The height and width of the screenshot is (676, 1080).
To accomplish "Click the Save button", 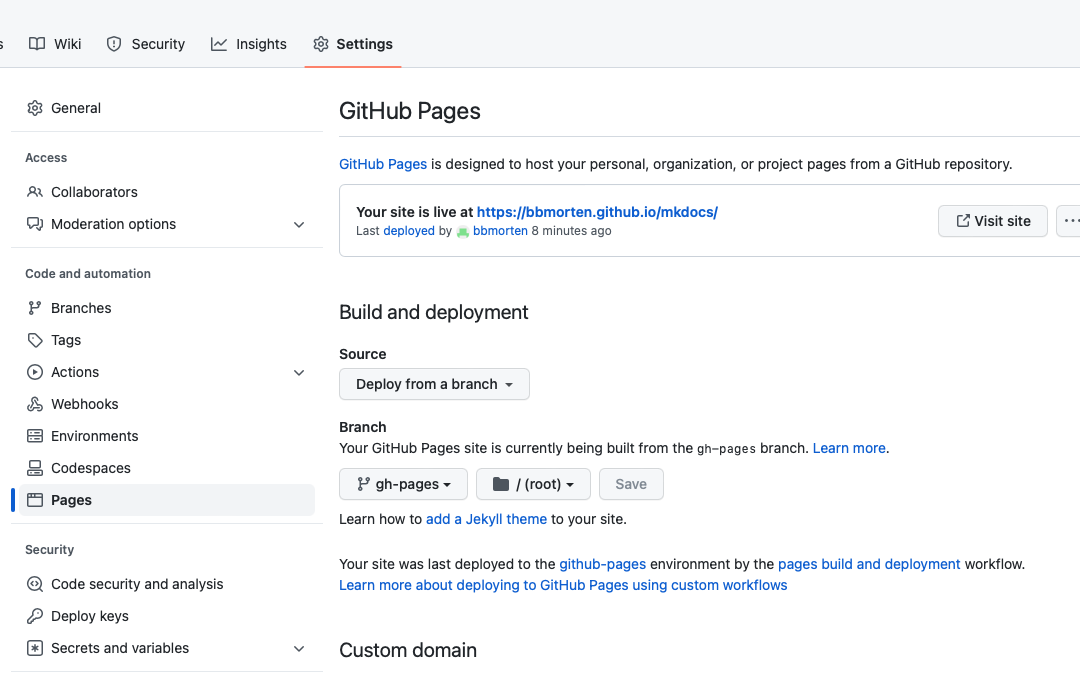I will (631, 484).
